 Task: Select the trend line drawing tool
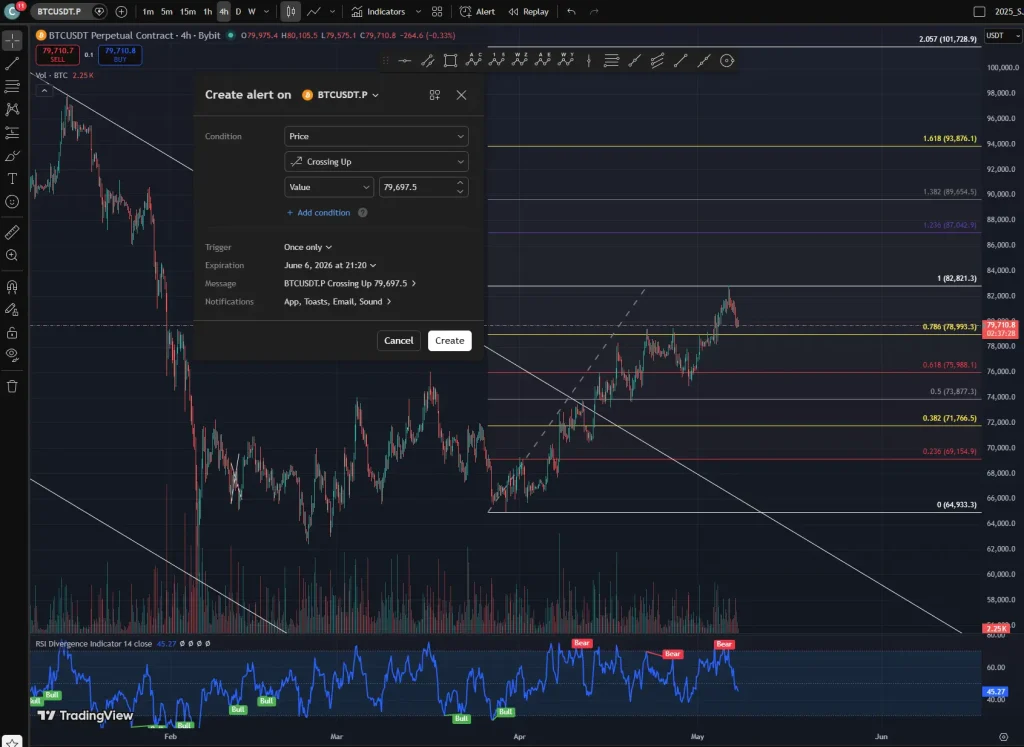12,63
